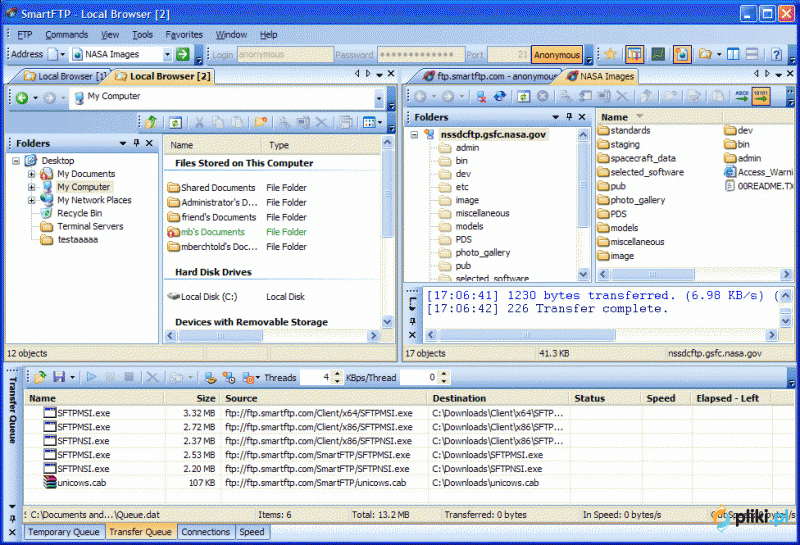This screenshot has width=800, height=545.
Task: Open the speed graph icon in toolbar
Action: (658, 54)
